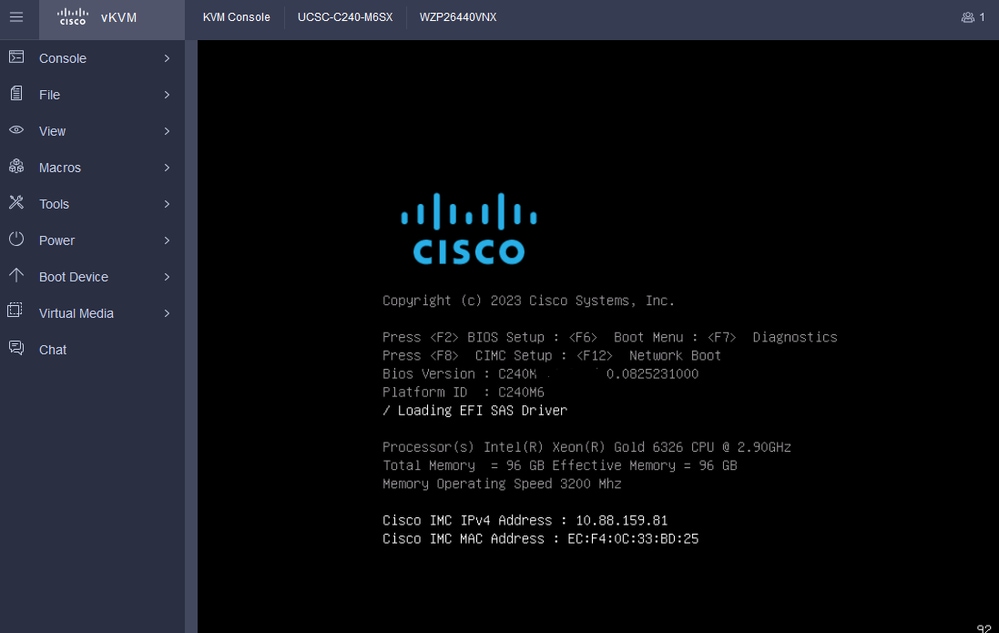Click the Platform ID C240M6 line
The image size is (999, 633).
tap(463, 392)
